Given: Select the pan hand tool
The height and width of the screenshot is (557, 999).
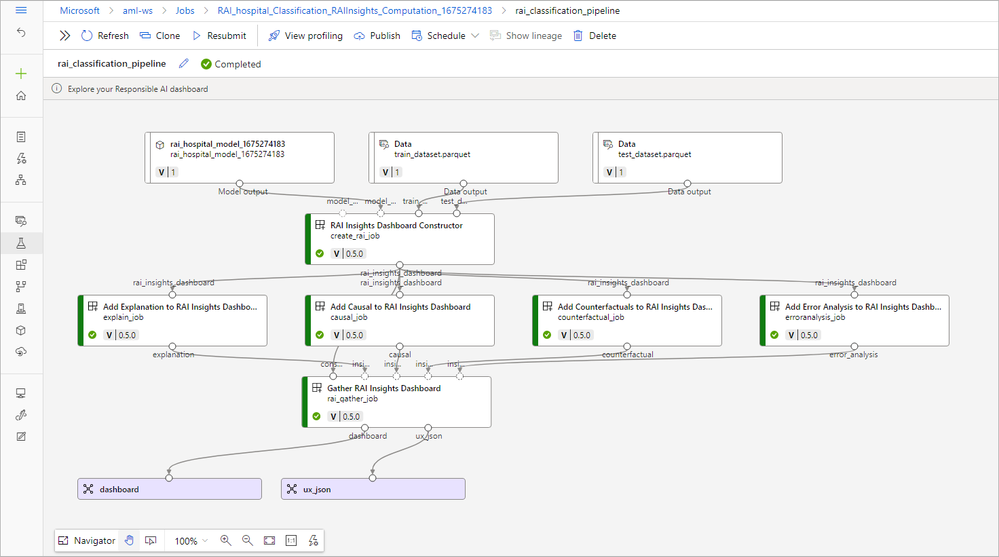Looking at the screenshot, I should 129,540.
